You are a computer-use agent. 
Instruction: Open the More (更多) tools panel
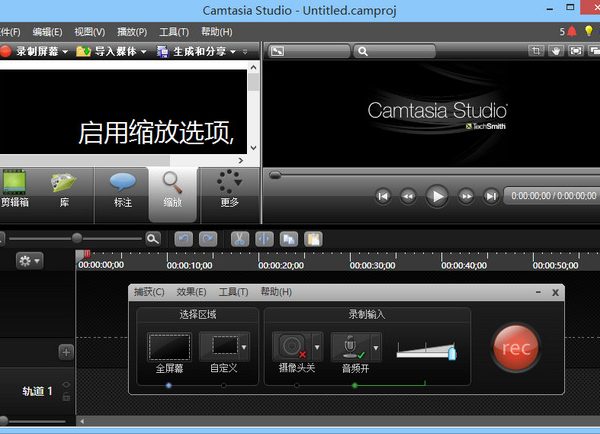[229, 187]
